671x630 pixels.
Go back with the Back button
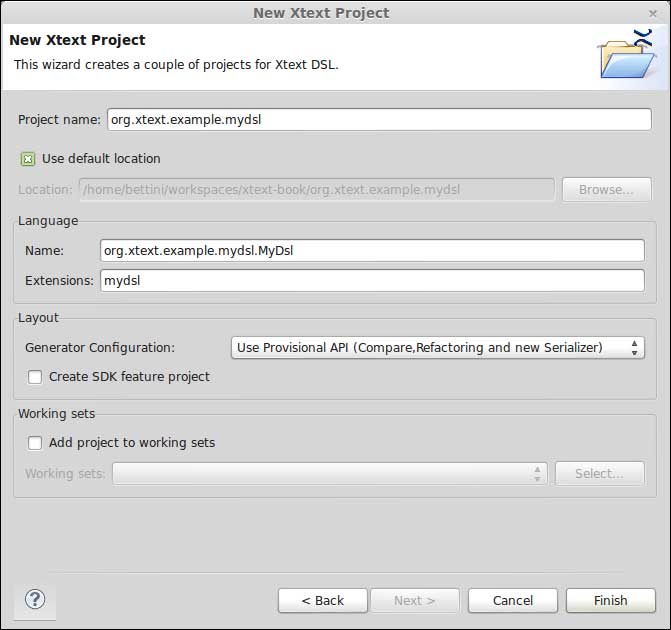coord(323,600)
